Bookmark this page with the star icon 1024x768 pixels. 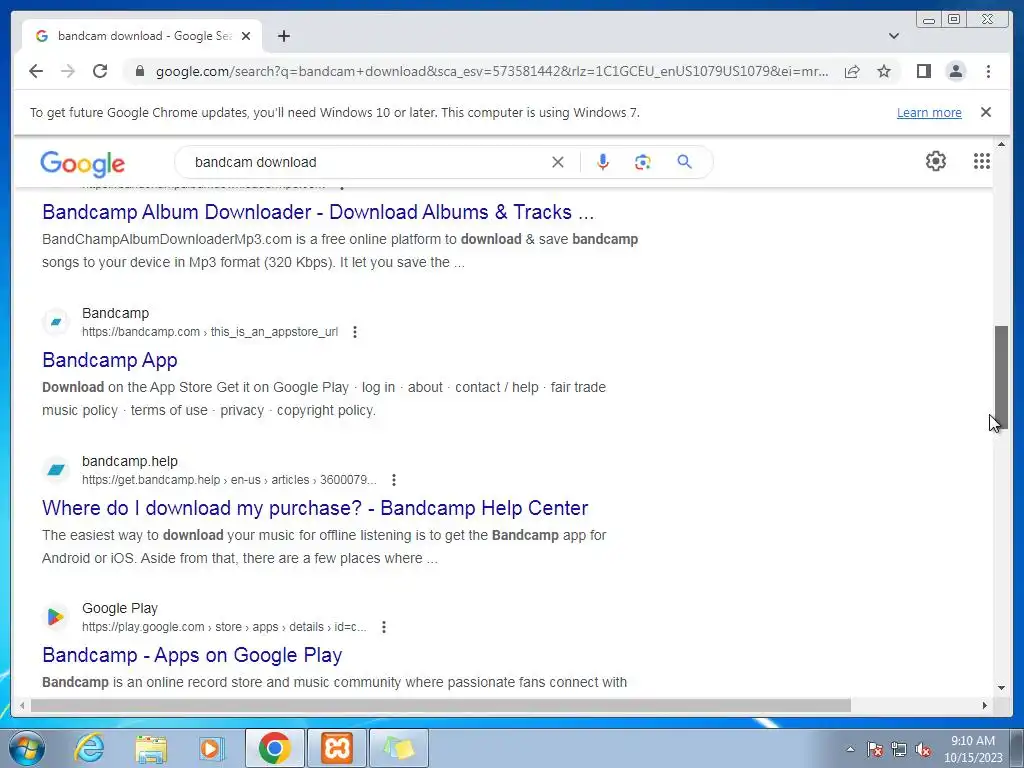coord(884,71)
